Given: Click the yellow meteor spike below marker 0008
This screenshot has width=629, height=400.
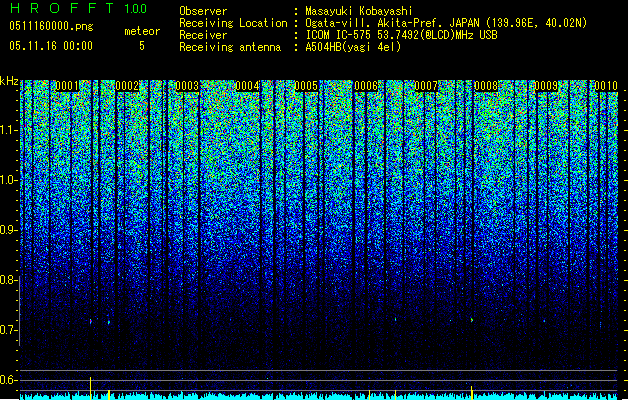Looking at the screenshot, I should tap(472, 393).
